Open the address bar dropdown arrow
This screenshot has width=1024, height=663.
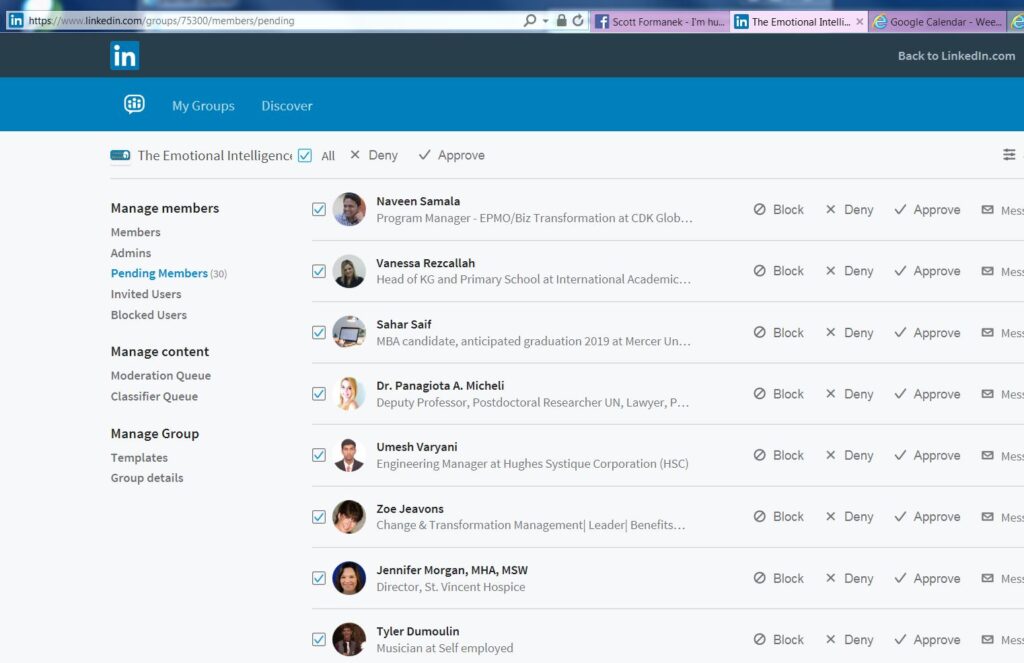click(x=545, y=21)
